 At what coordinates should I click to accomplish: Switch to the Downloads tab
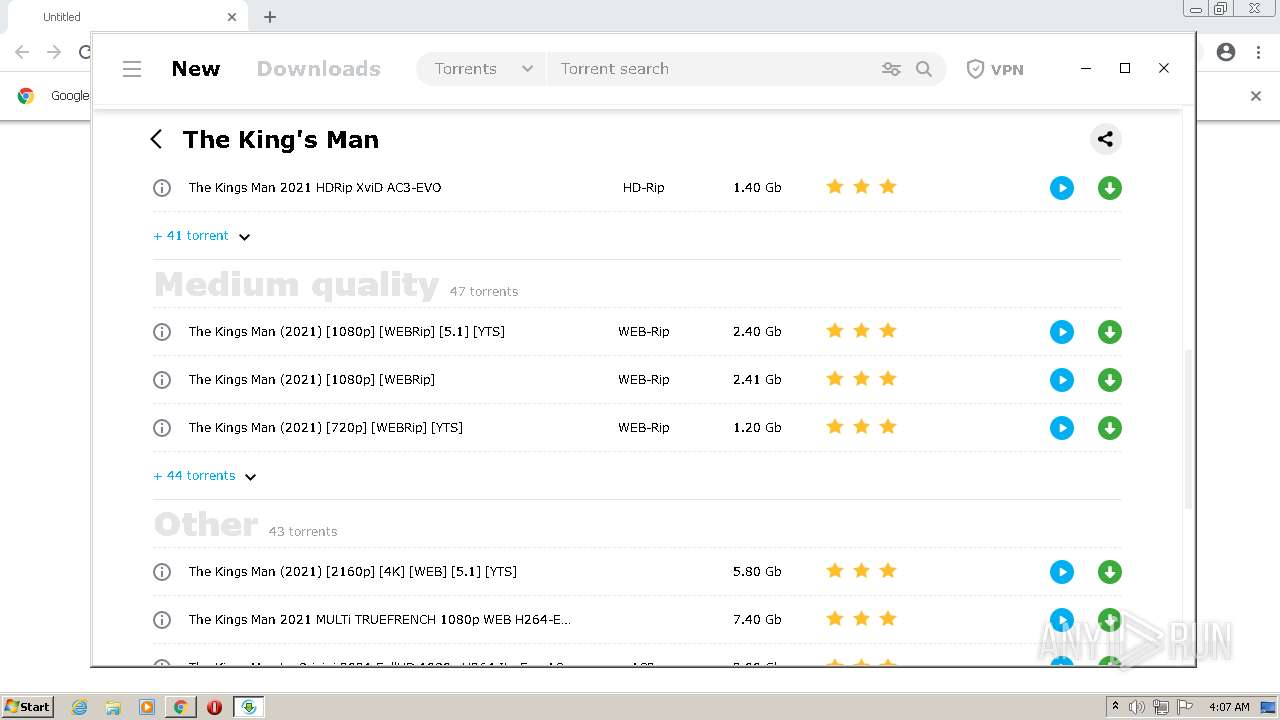coord(319,69)
